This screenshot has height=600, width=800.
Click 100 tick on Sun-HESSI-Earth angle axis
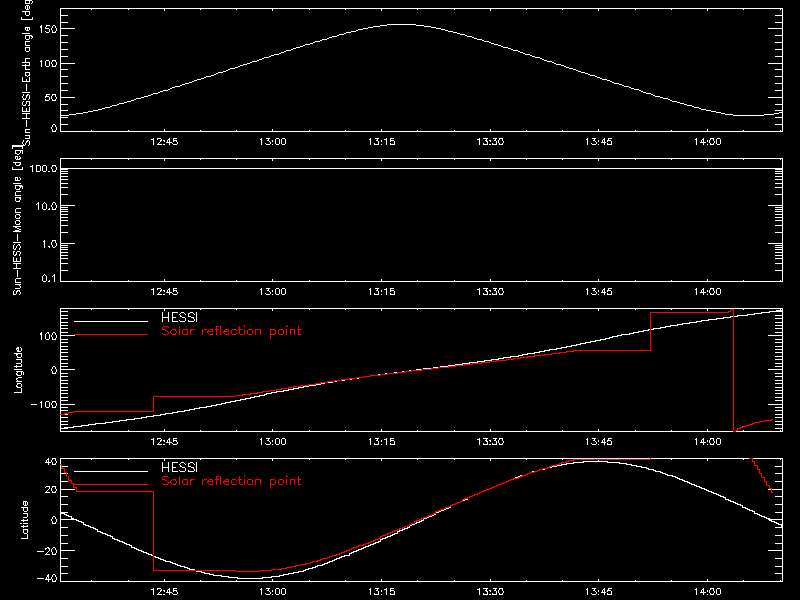pos(48,63)
